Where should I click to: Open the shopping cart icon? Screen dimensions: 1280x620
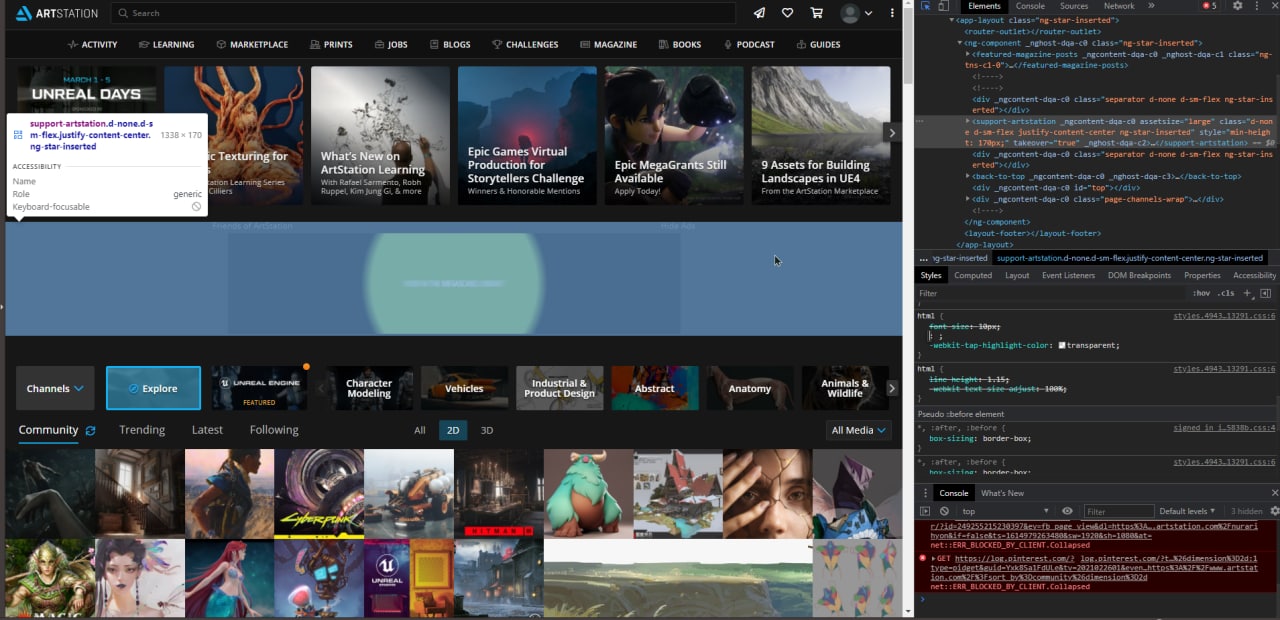coord(817,13)
